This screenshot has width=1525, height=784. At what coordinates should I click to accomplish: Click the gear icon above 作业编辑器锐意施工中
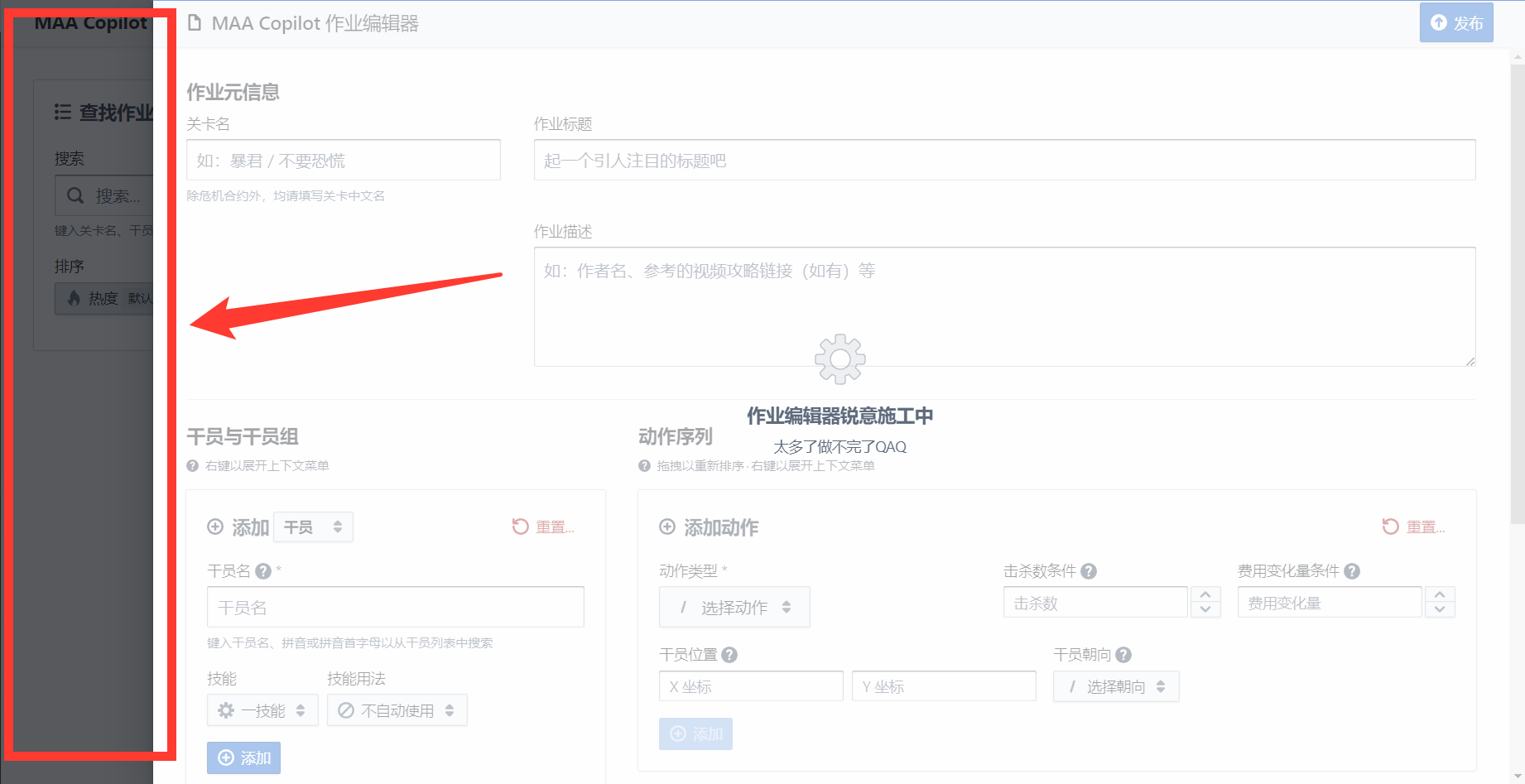tap(840, 359)
